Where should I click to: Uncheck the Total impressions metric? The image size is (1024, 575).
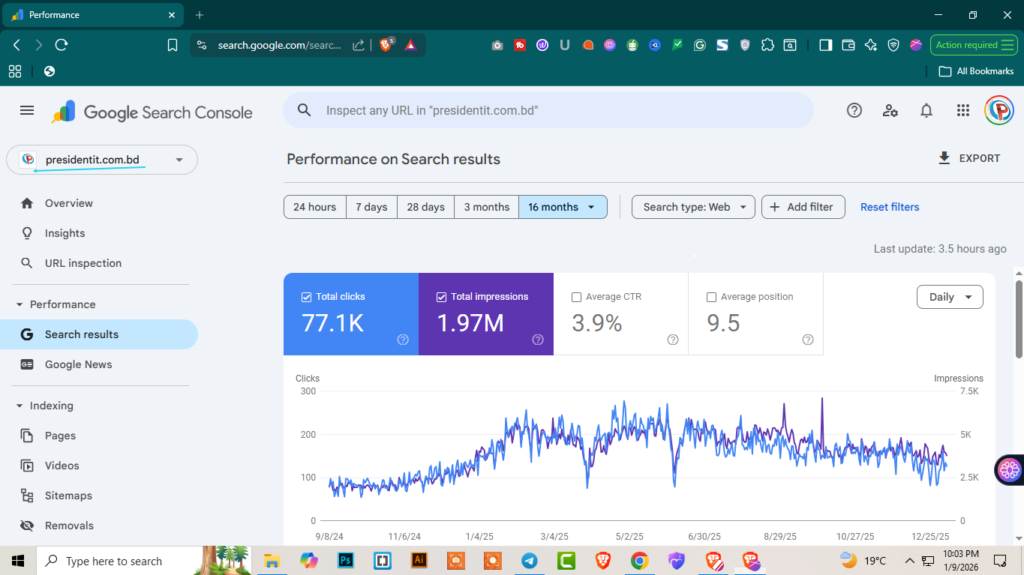(441, 297)
